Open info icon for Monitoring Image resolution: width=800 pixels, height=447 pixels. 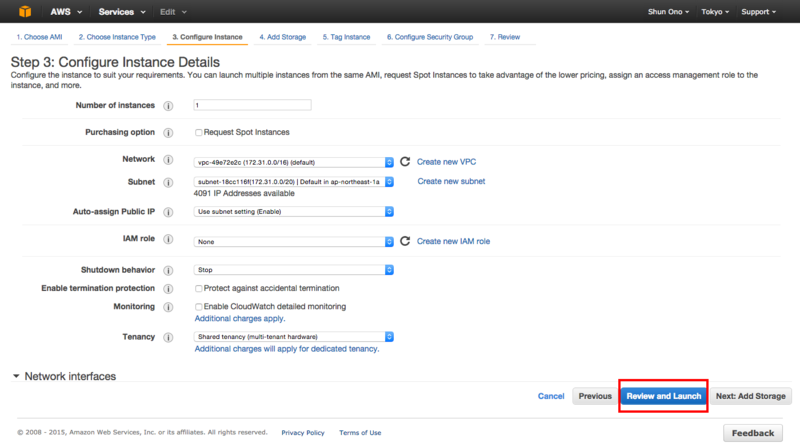pyautogui.click(x=168, y=307)
